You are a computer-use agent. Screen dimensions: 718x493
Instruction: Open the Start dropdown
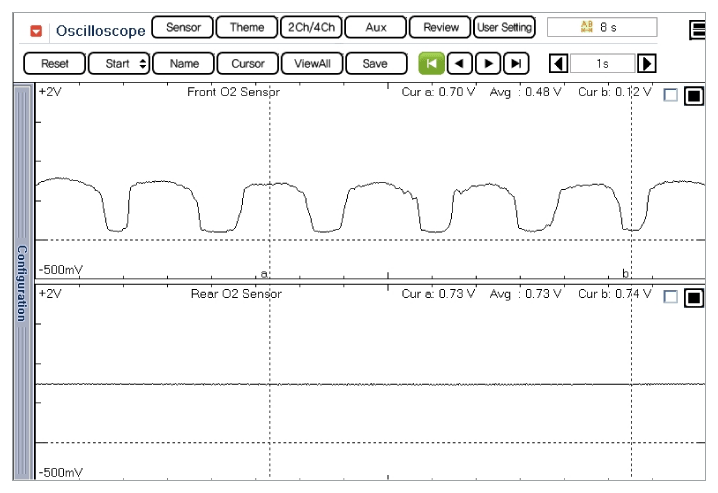(118, 63)
